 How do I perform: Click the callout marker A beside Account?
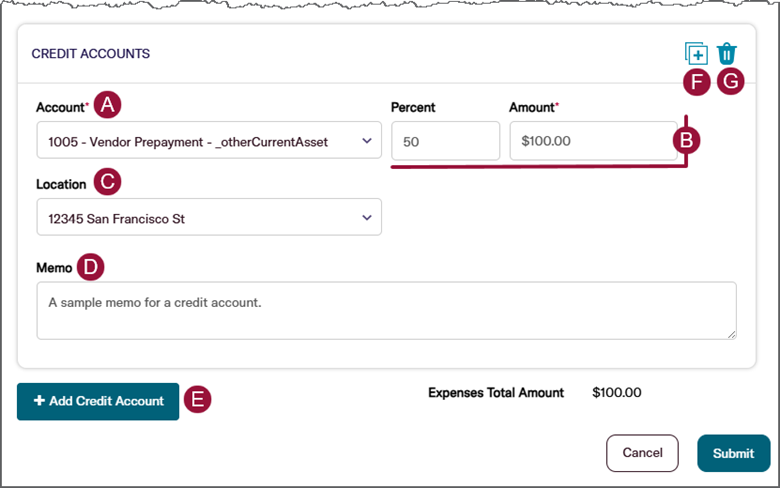[107, 105]
